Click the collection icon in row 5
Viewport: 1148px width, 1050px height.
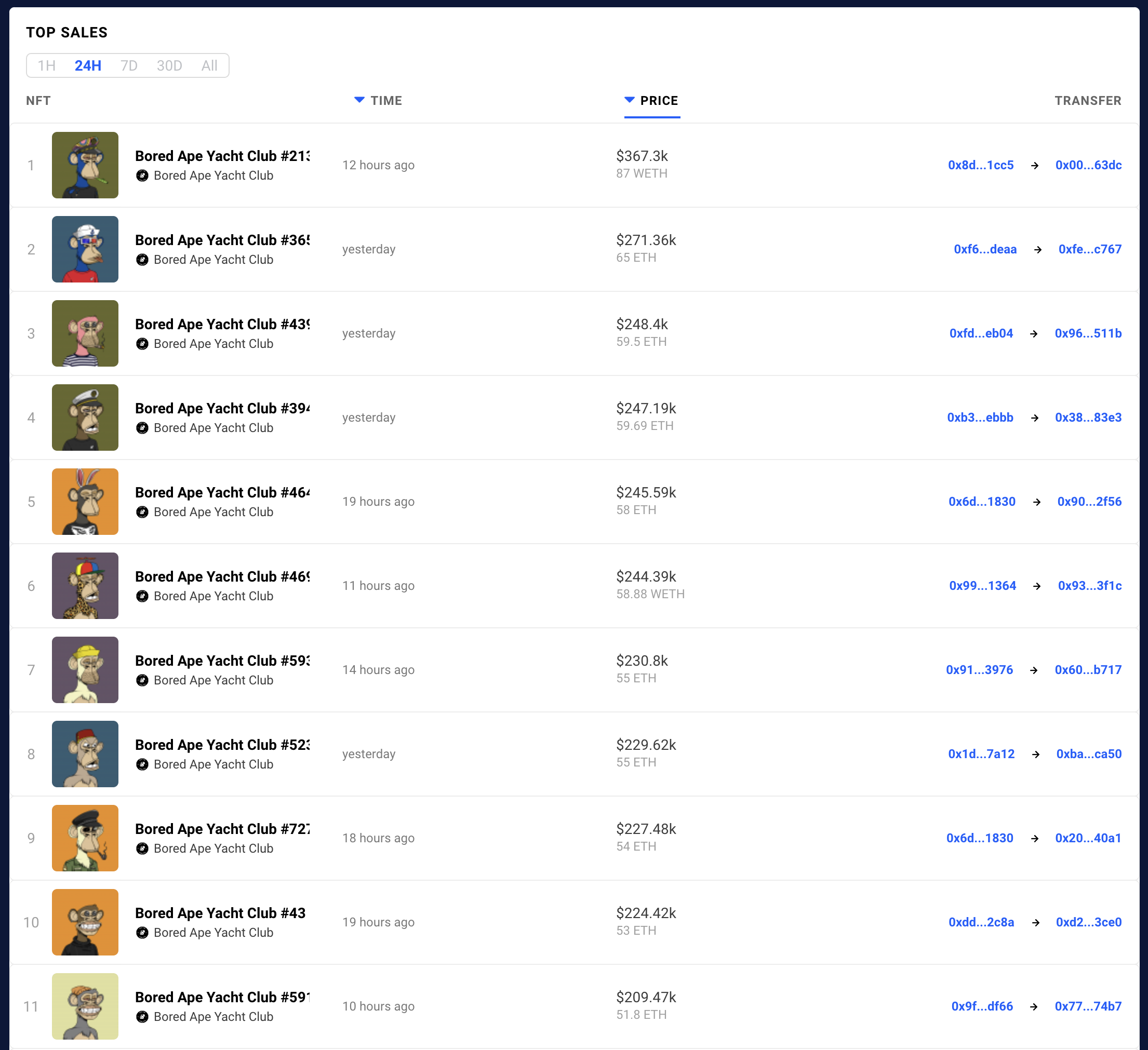pyautogui.click(x=142, y=512)
